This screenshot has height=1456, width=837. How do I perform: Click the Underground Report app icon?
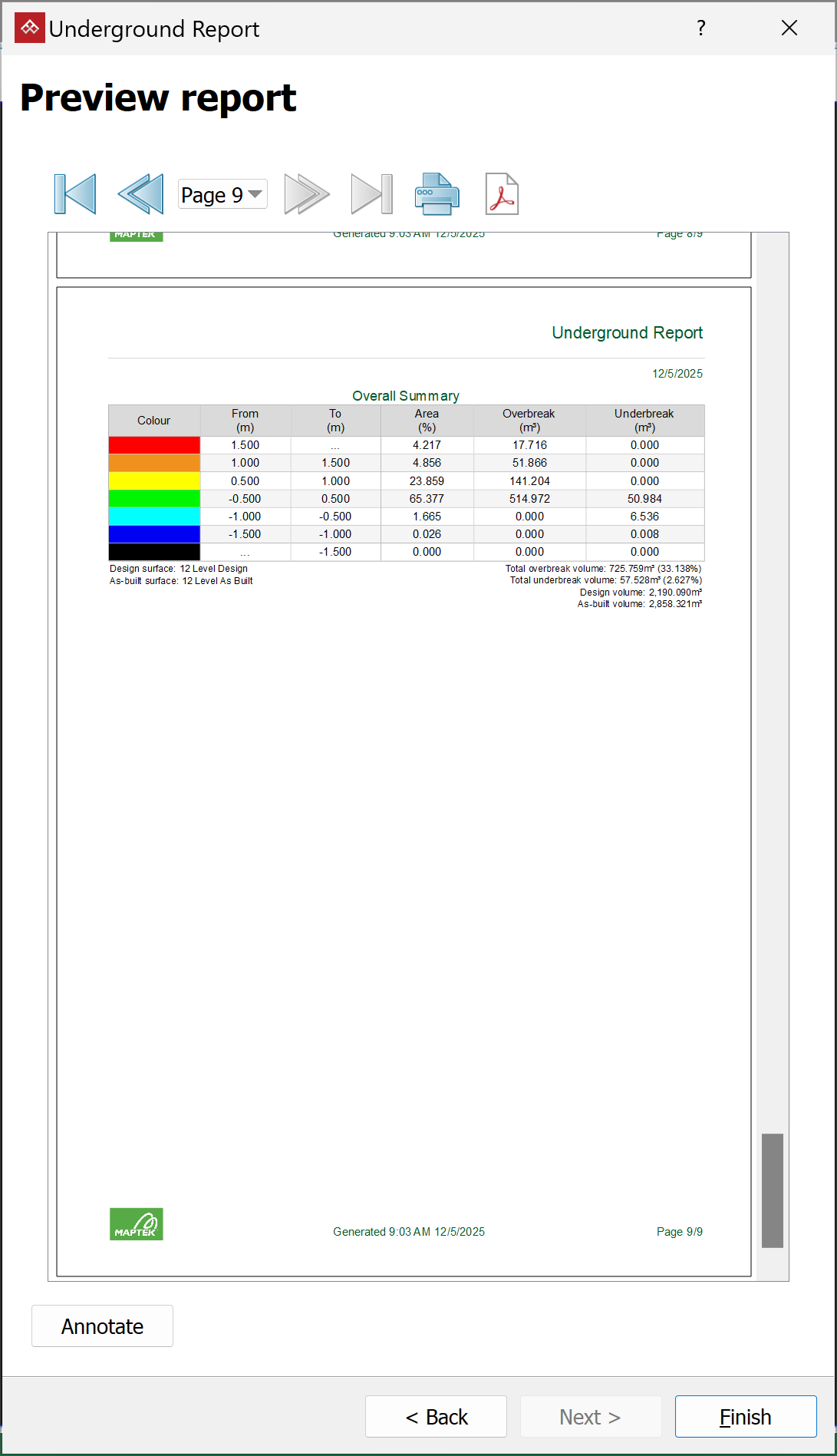(30, 28)
